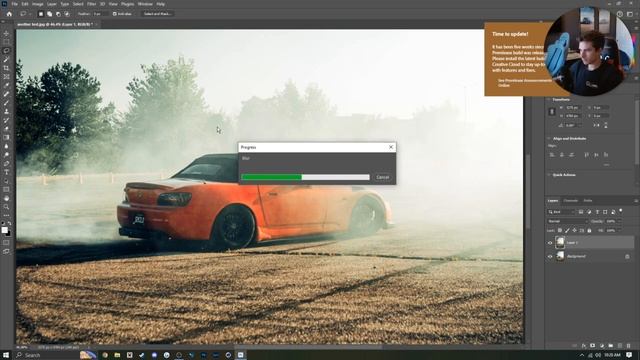Select the Dodge tool
The height and width of the screenshot is (360, 640).
tap(6, 155)
